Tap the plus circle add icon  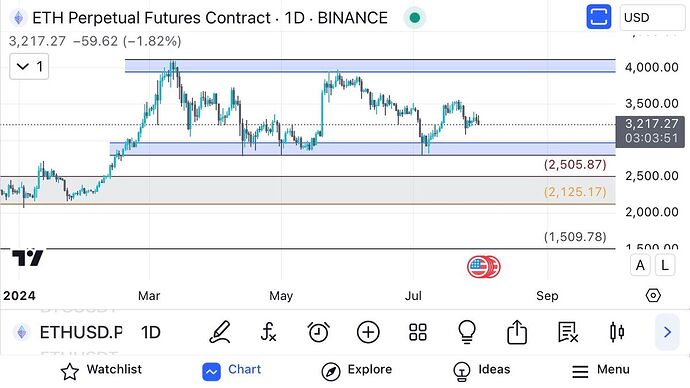(368, 332)
